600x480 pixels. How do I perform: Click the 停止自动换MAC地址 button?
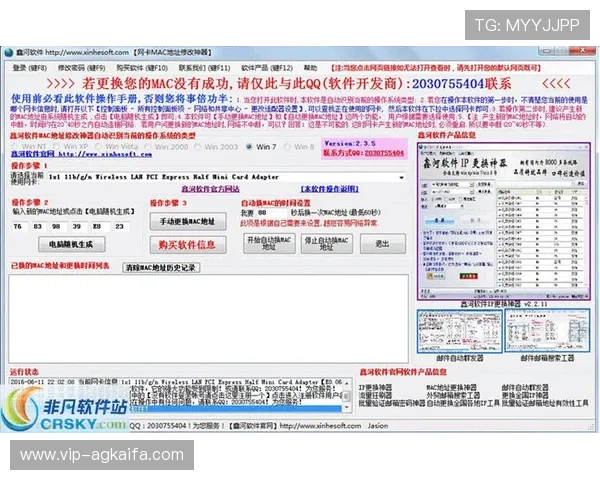tap(326, 243)
